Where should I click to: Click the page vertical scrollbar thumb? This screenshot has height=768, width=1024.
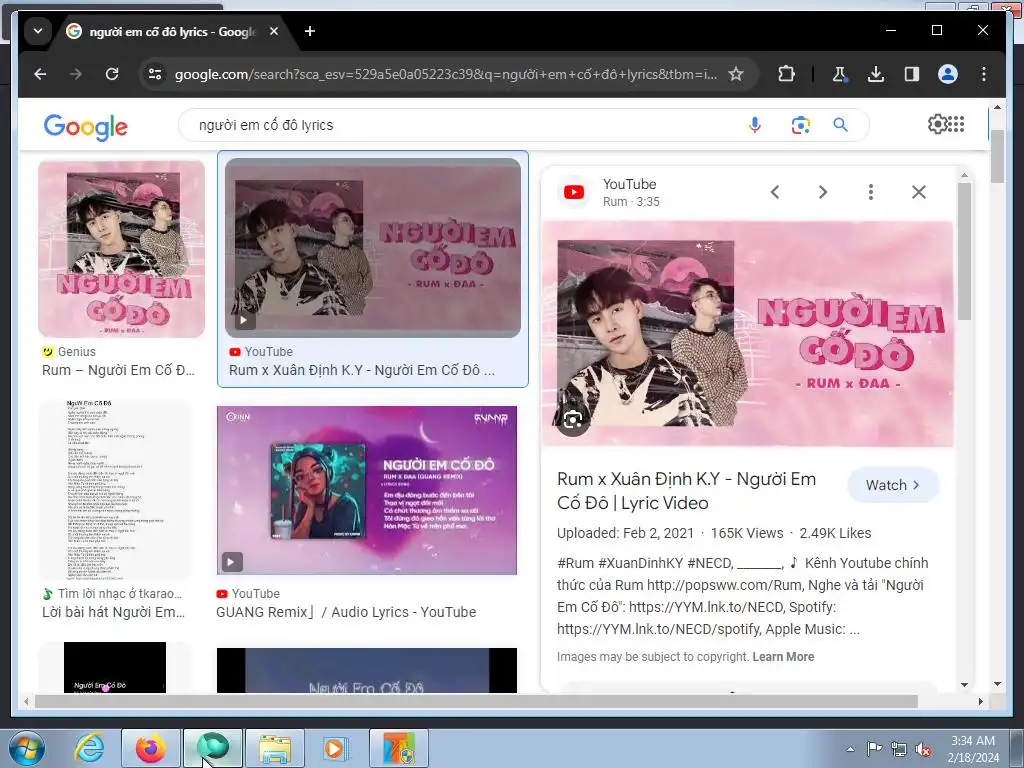(997, 155)
